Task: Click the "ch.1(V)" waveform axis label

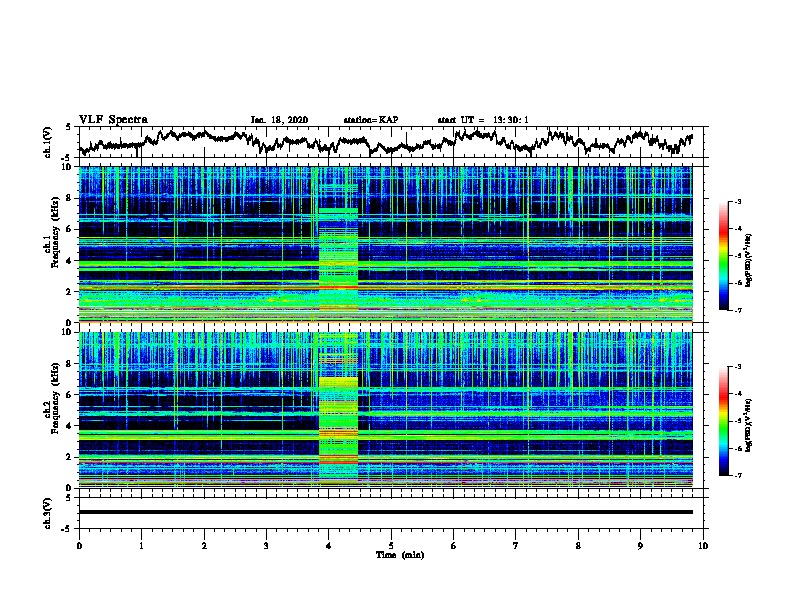Action: [48, 142]
